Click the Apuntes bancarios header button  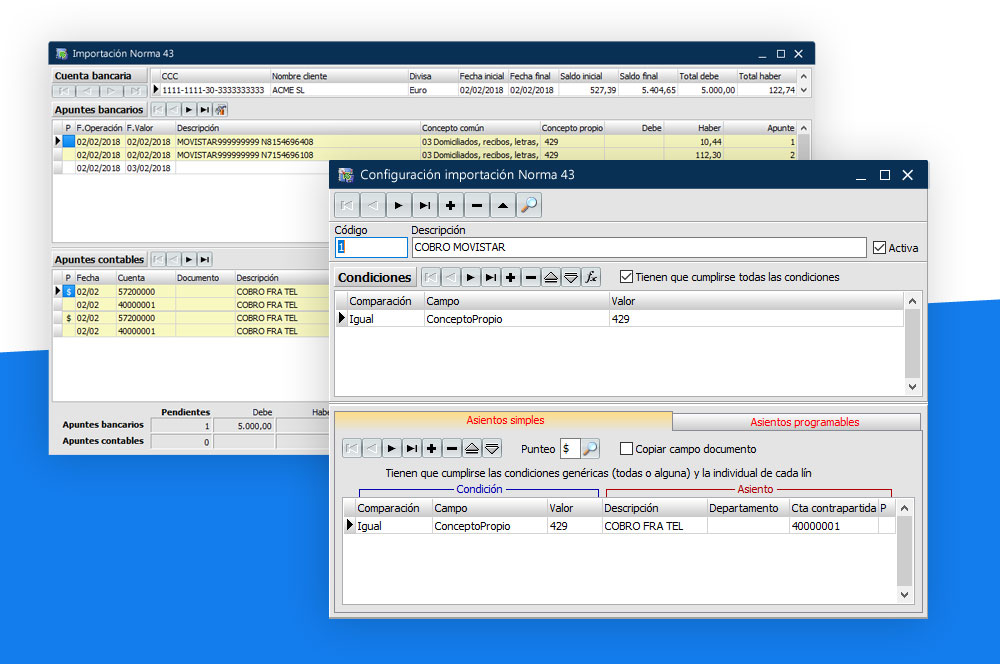(x=99, y=109)
